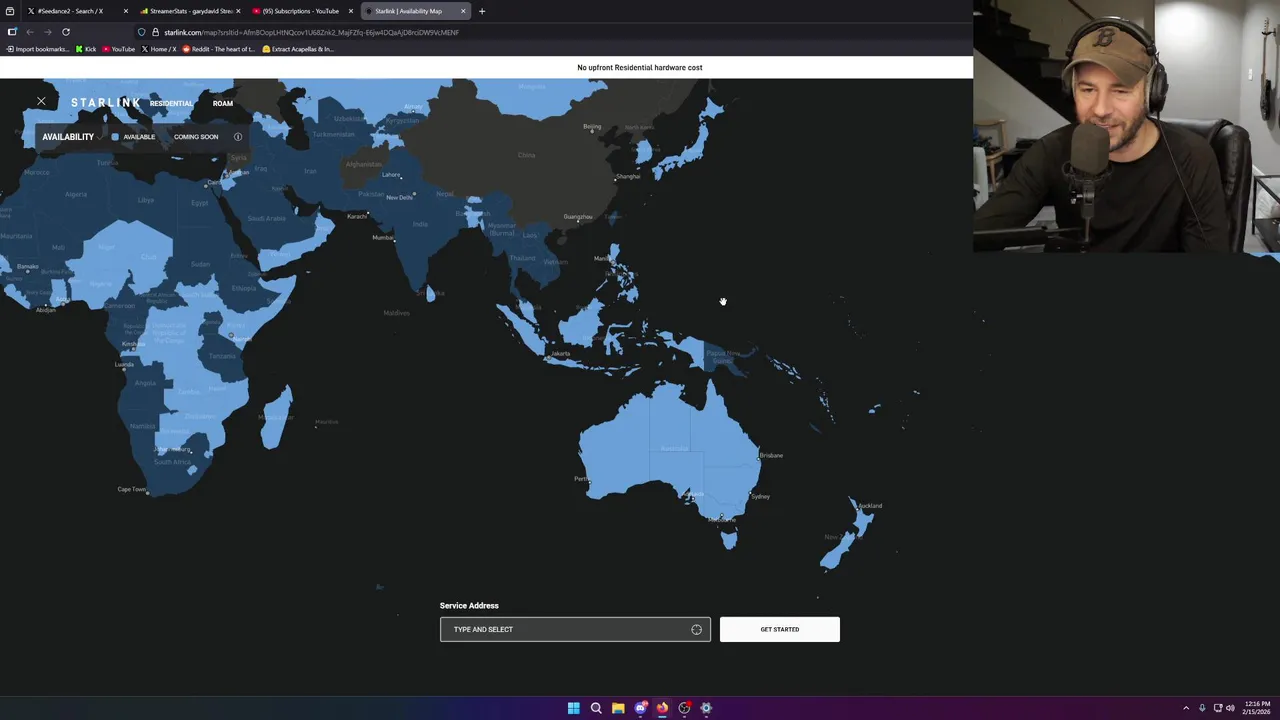Image resolution: width=1280 pixels, height=720 pixels.
Task: Click the Coming Soon legend label
Action: pyautogui.click(x=196, y=137)
